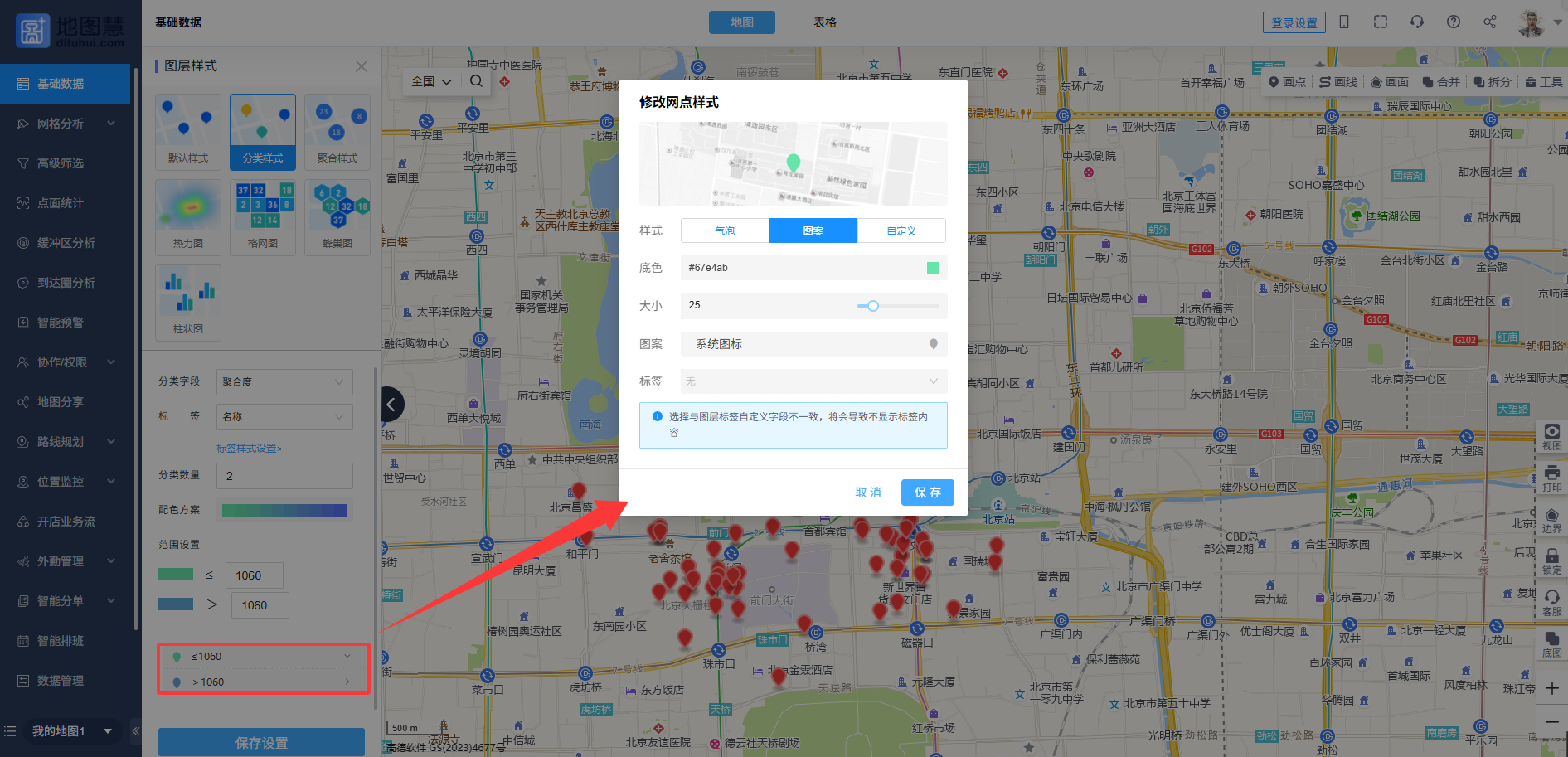The image size is (1568, 757).
Task: Open Buffer Analysis in sidebar menu
Action: click(66, 243)
